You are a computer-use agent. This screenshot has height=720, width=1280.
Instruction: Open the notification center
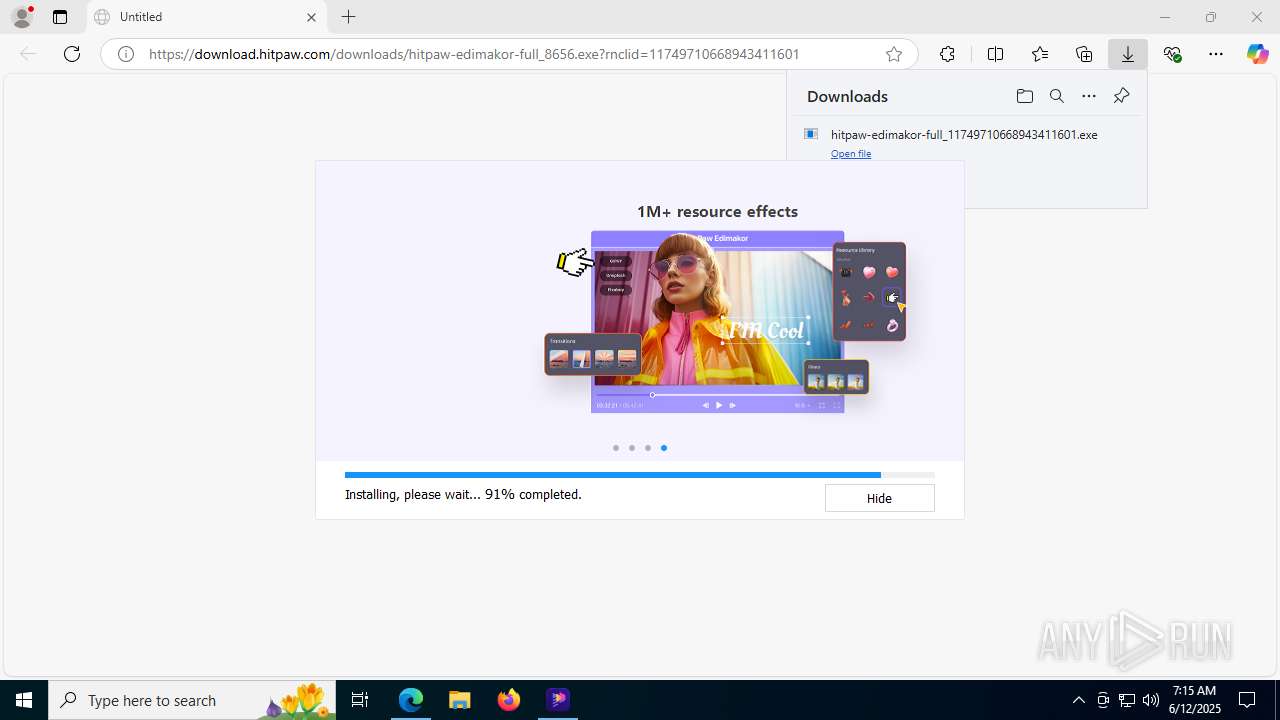(x=1247, y=700)
